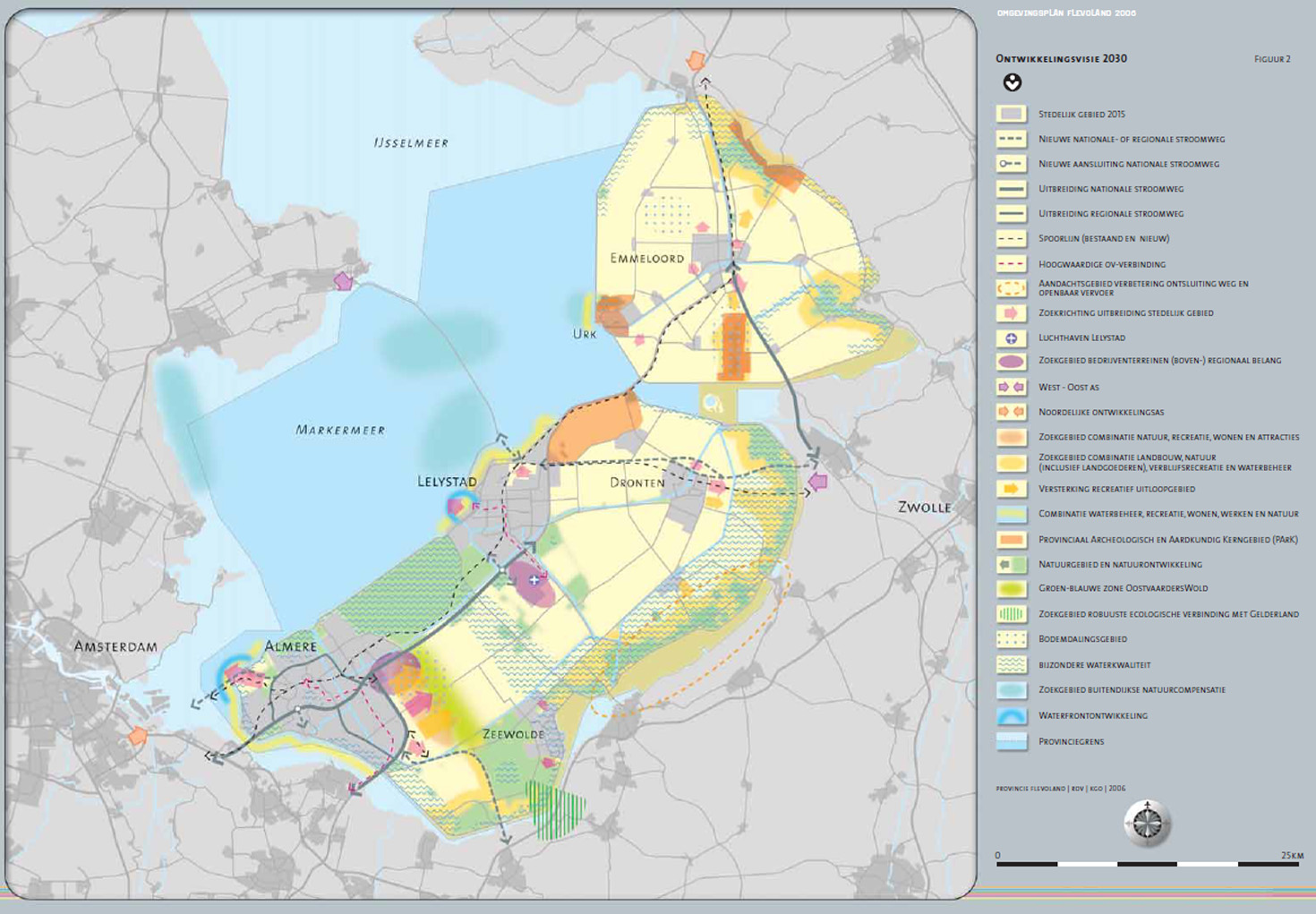The width and height of the screenshot is (1316, 914).
Task: Select the Provinciegrens light blue swatch
Action: (x=1012, y=741)
